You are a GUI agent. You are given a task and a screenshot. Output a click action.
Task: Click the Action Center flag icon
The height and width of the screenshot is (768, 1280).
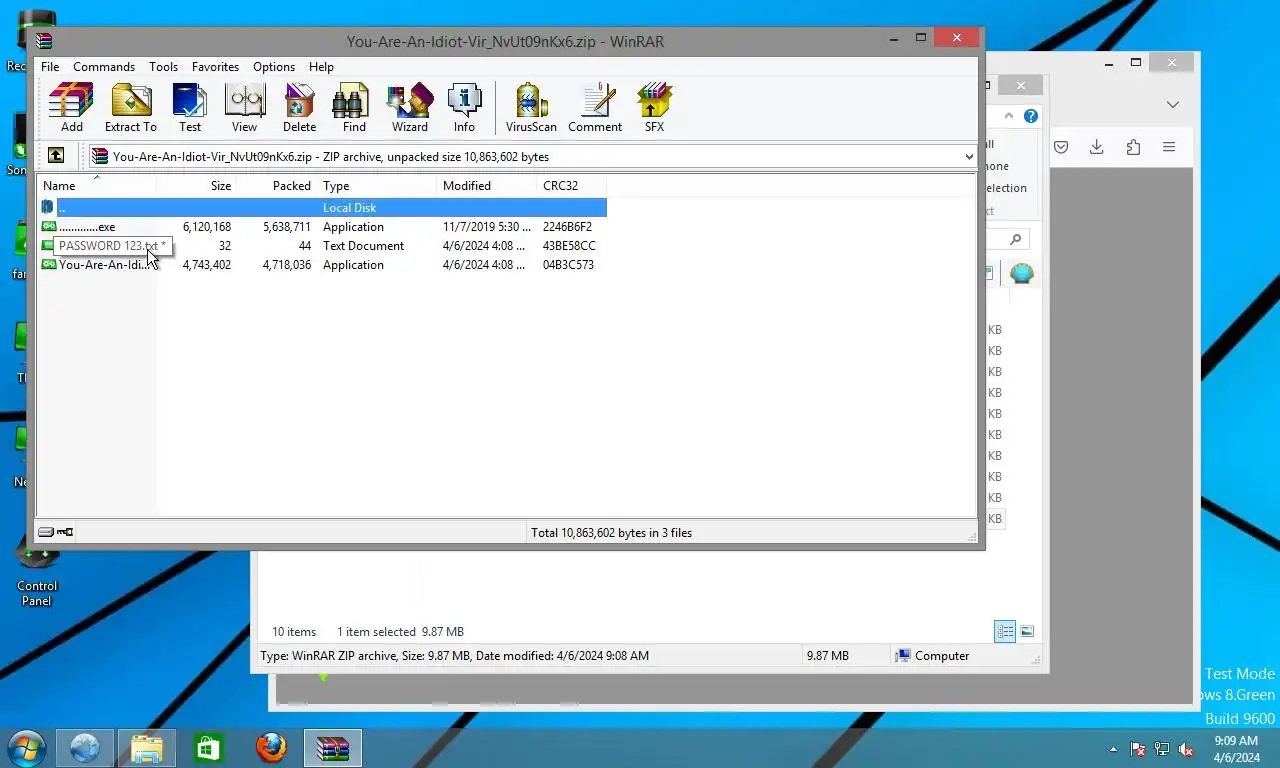pos(1138,749)
